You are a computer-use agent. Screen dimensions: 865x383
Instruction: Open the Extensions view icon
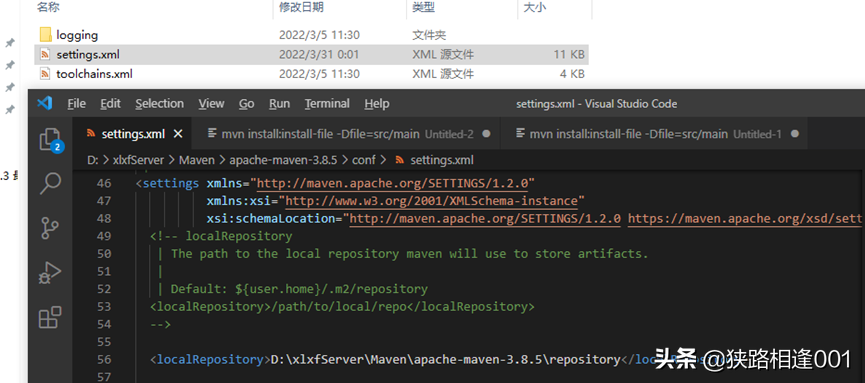(50, 318)
